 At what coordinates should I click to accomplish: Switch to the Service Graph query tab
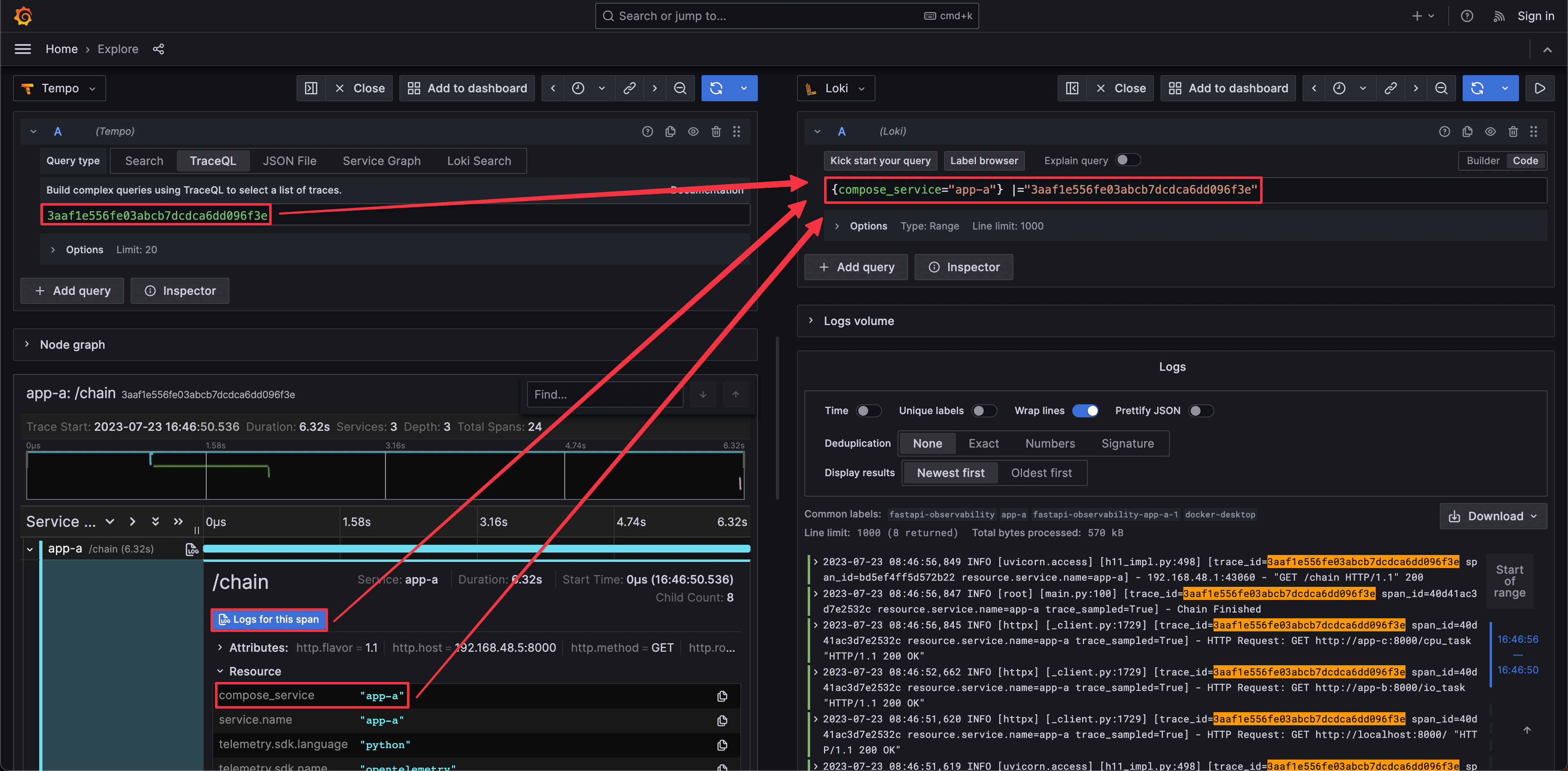pyautogui.click(x=381, y=160)
